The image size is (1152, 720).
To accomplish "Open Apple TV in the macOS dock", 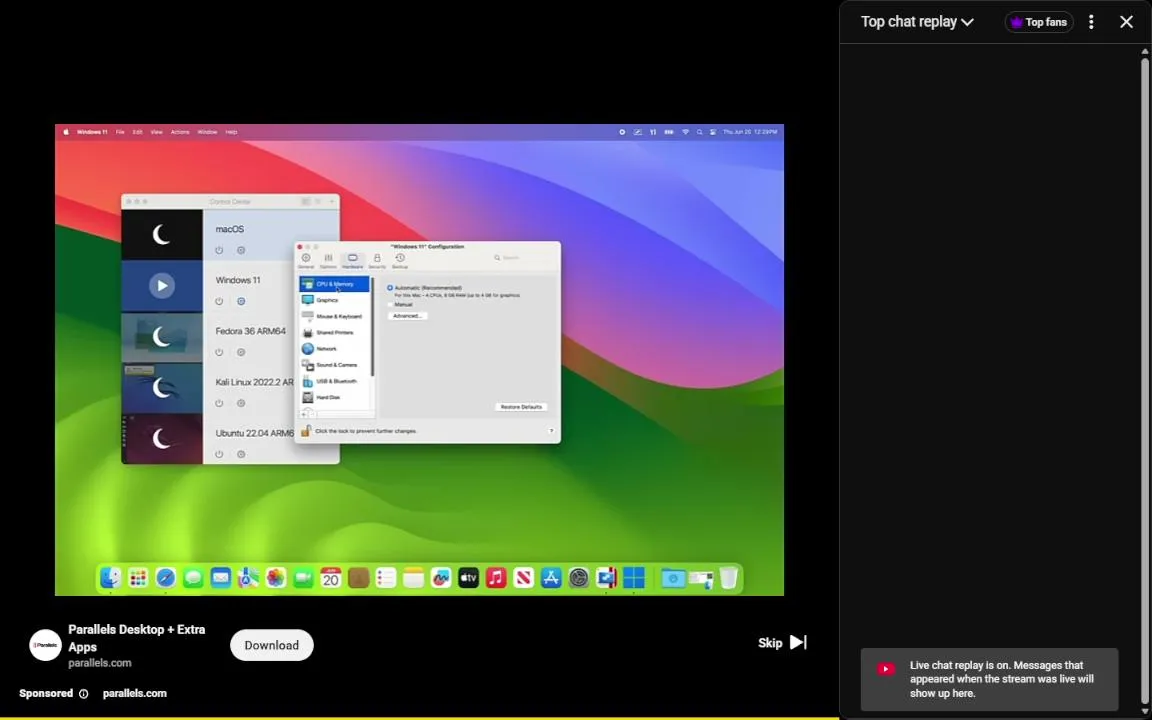I will 468,578.
